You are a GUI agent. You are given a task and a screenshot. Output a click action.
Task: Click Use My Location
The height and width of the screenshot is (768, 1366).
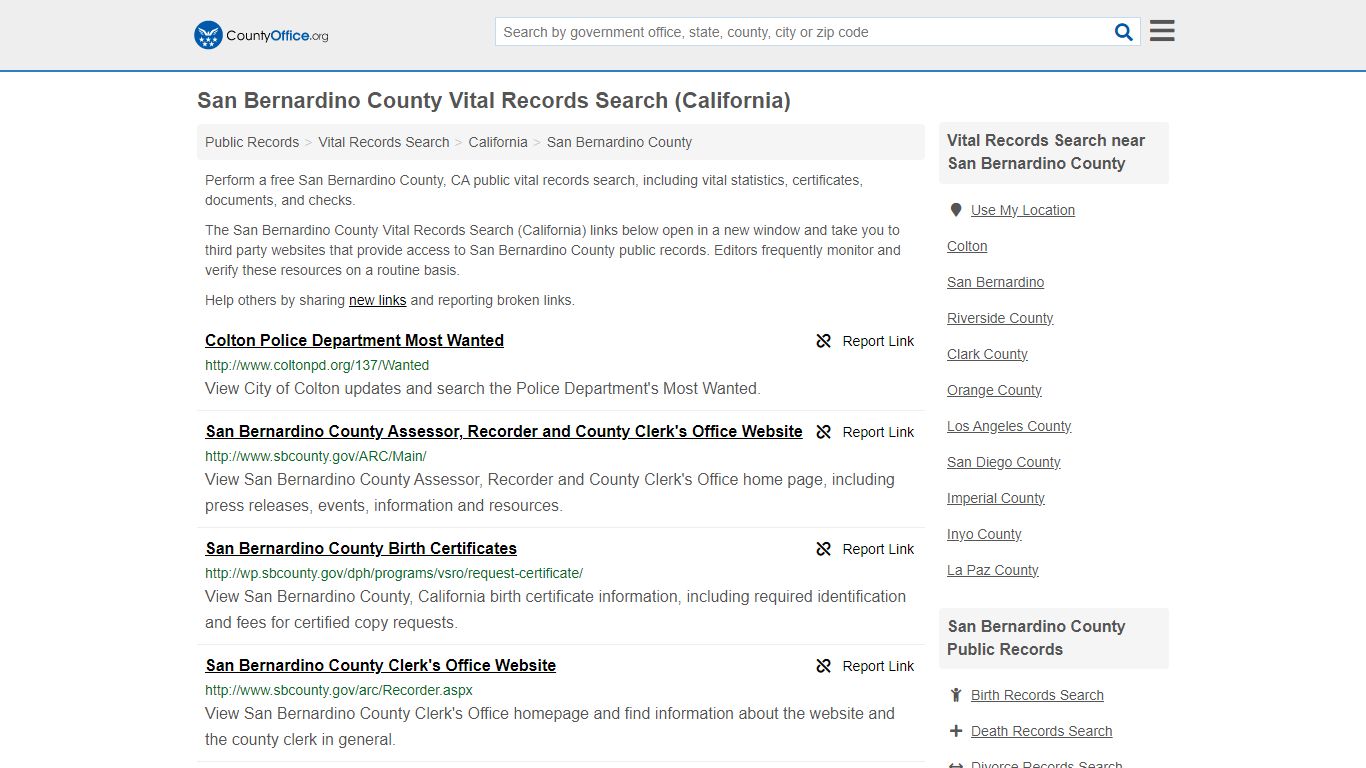1023,210
